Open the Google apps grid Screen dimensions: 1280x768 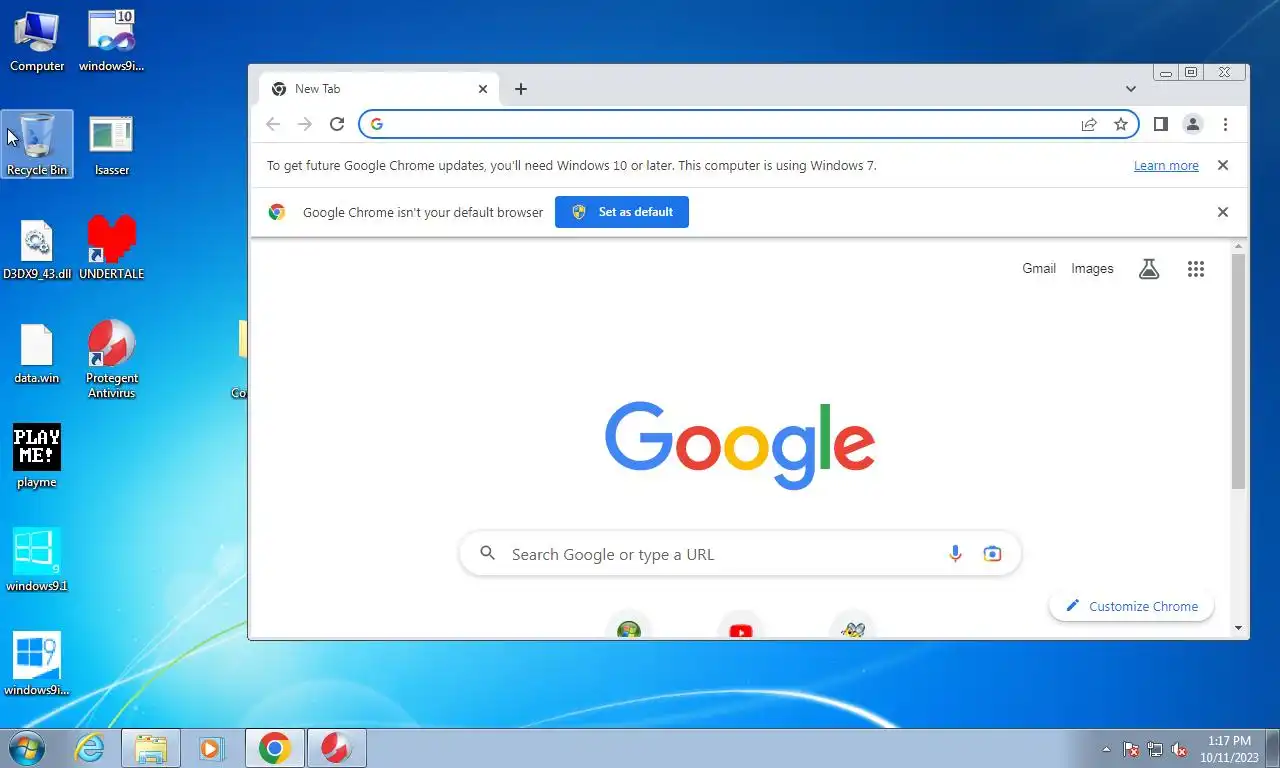point(1196,268)
